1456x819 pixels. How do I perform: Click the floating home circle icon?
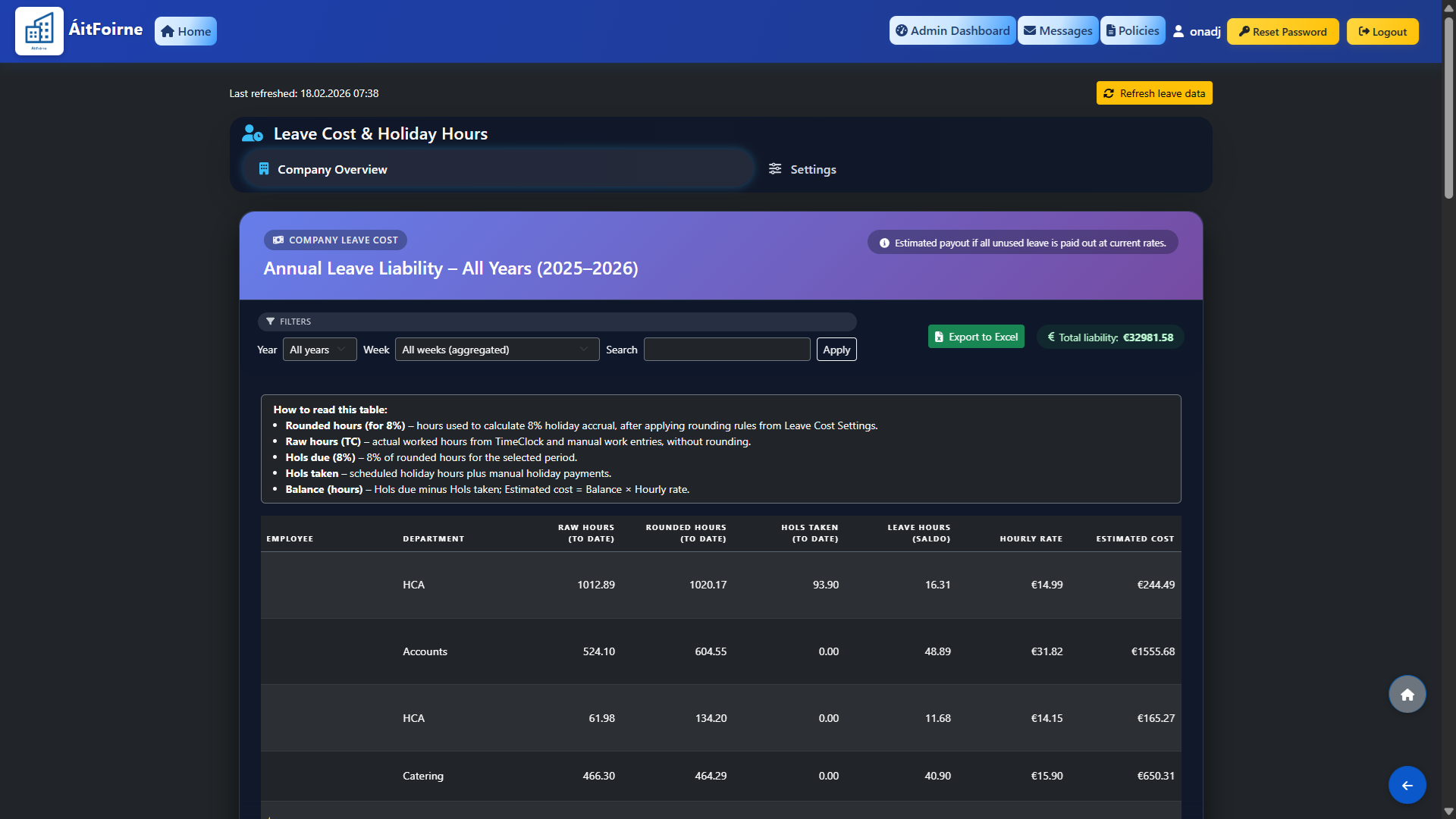(1407, 695)
